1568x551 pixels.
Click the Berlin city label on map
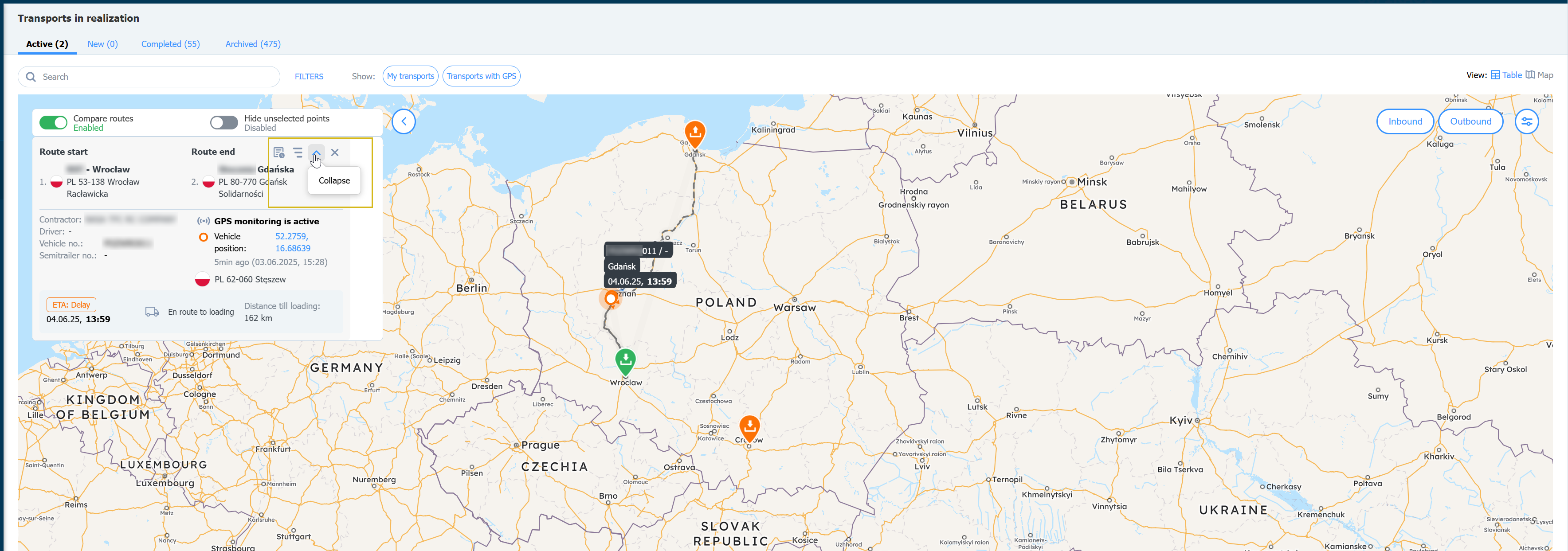472,288
